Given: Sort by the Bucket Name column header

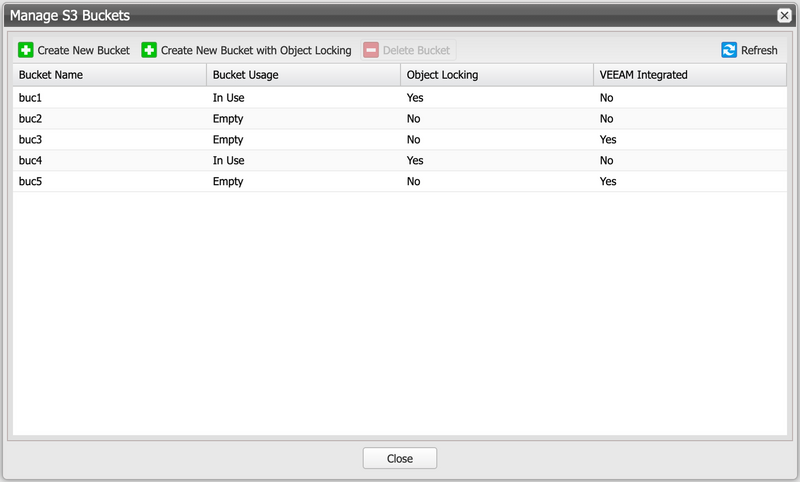Looking at the screenshot, I should click(x=51, y=75).
